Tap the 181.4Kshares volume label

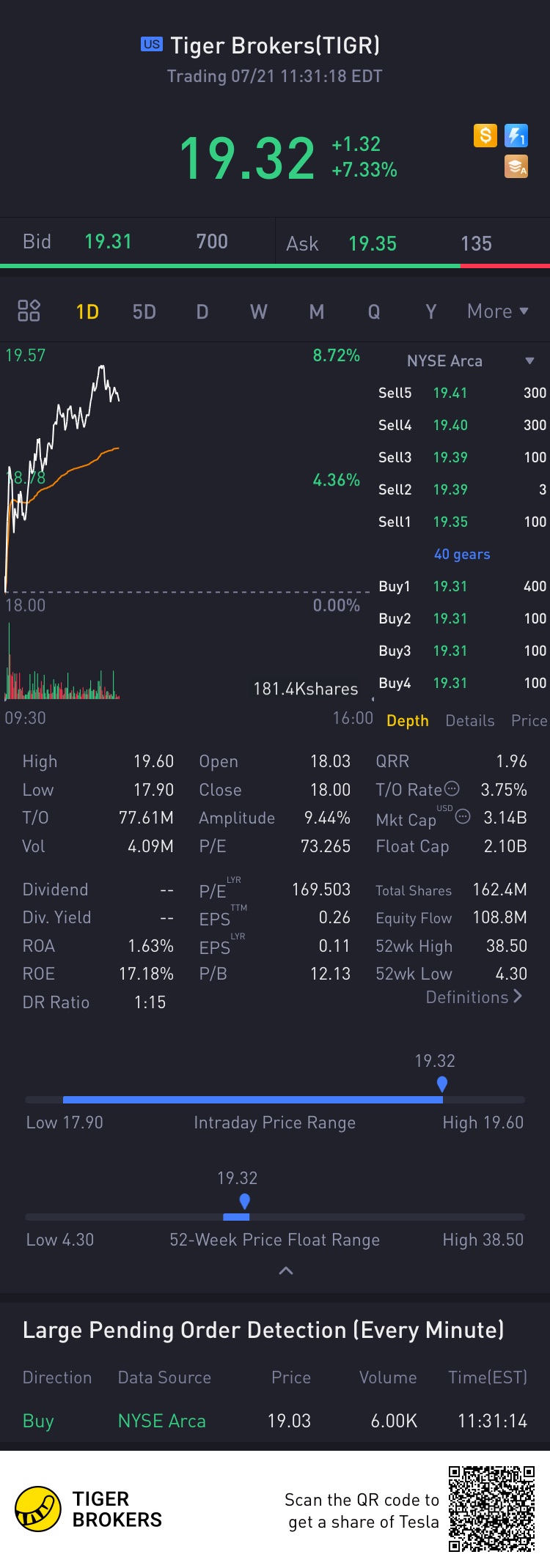point(306,689)
